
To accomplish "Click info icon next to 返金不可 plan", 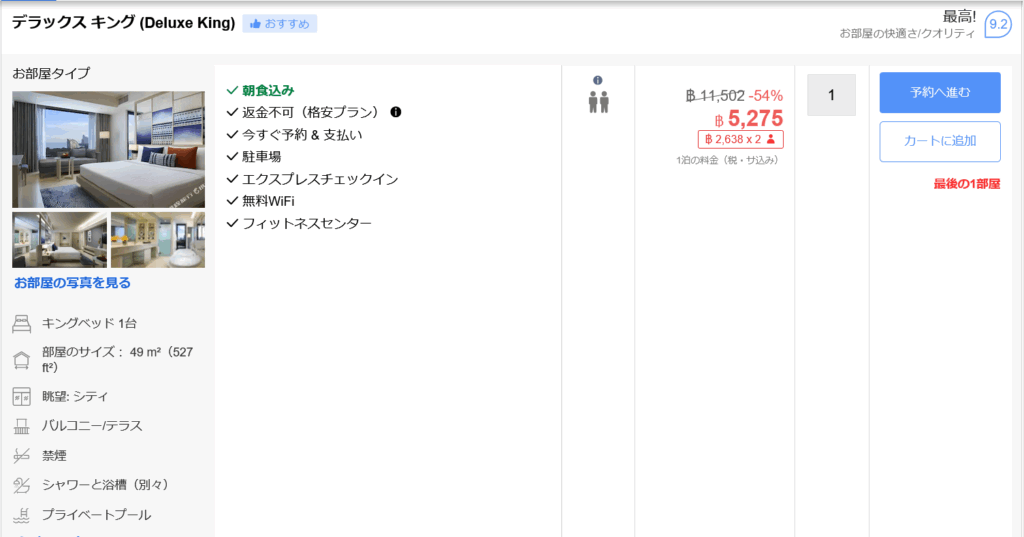I will pyautogui.click(x=396, y=112).
